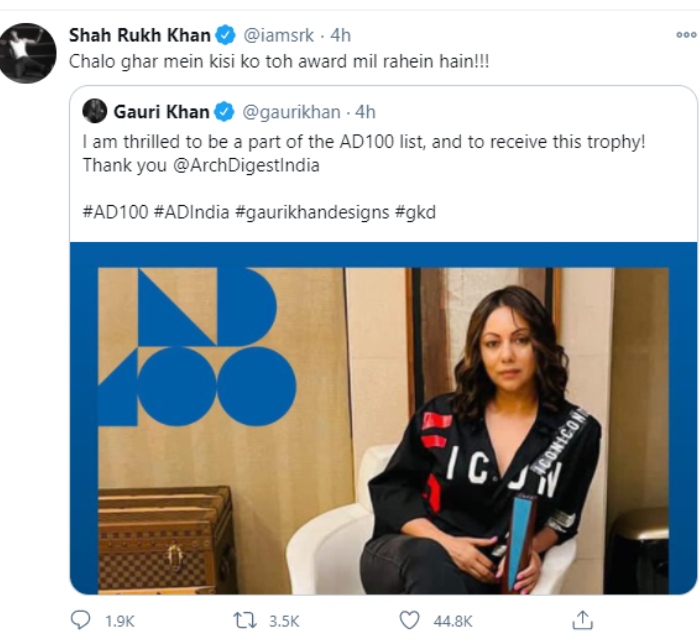Open the share tweet icon

coord(582,620)
